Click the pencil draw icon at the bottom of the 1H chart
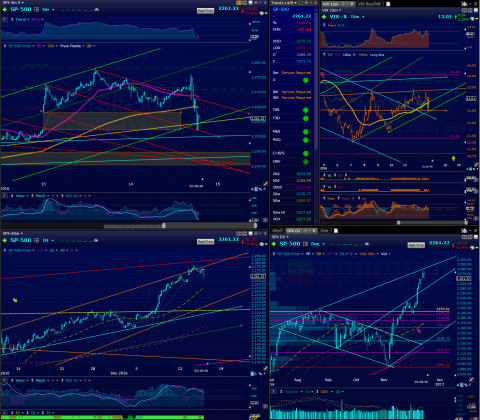 click(265, 368)
